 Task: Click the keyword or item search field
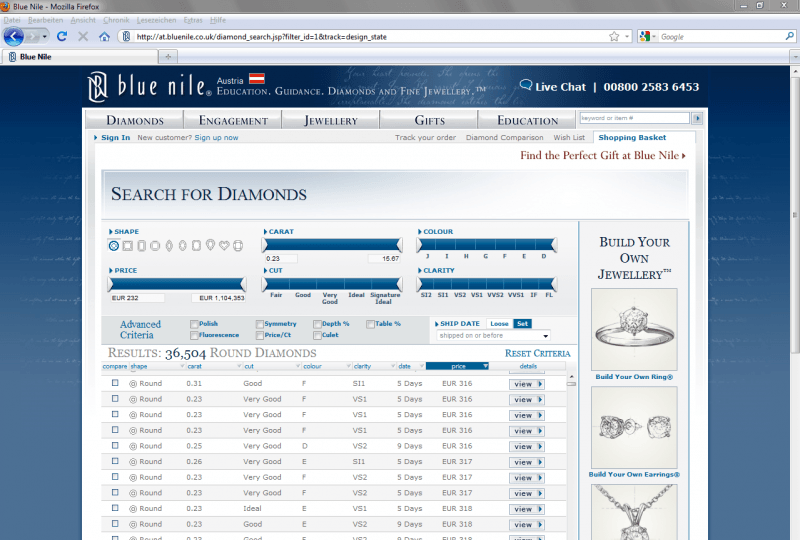point(635,118)
